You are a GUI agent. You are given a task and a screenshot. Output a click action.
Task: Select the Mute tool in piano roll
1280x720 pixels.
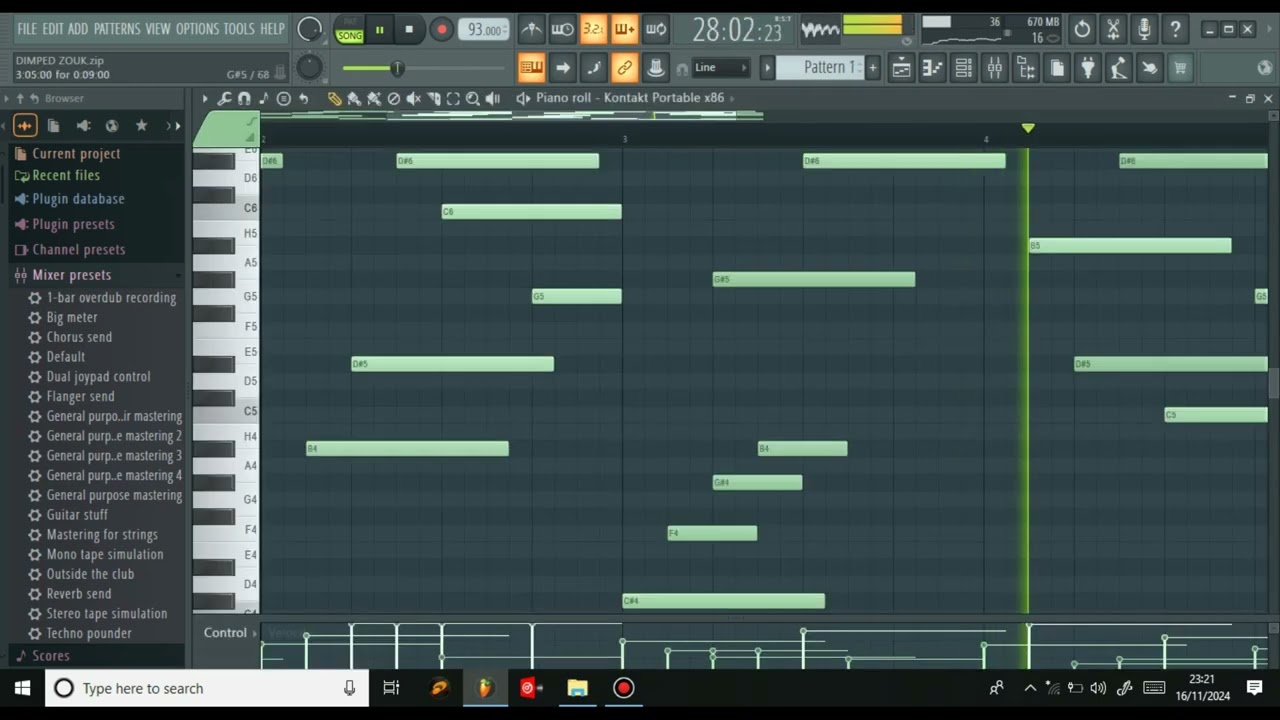[x=413, y=98]
